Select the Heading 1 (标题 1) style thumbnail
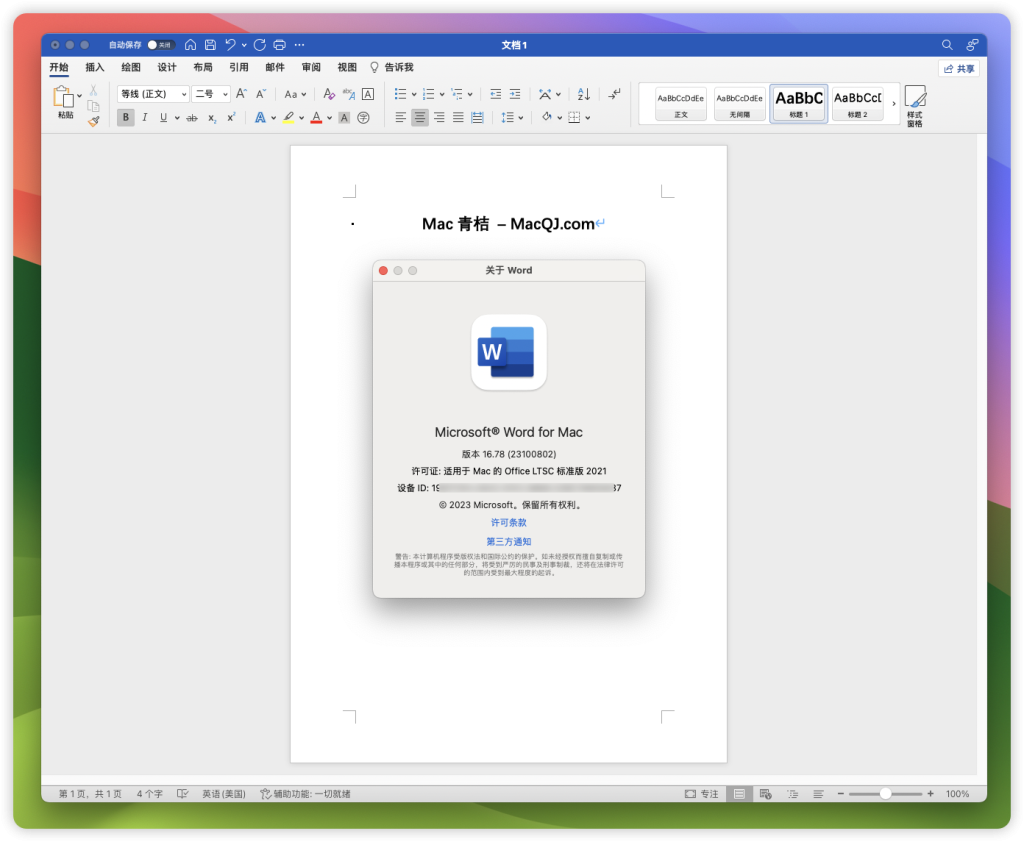 (x=799, y=102)
